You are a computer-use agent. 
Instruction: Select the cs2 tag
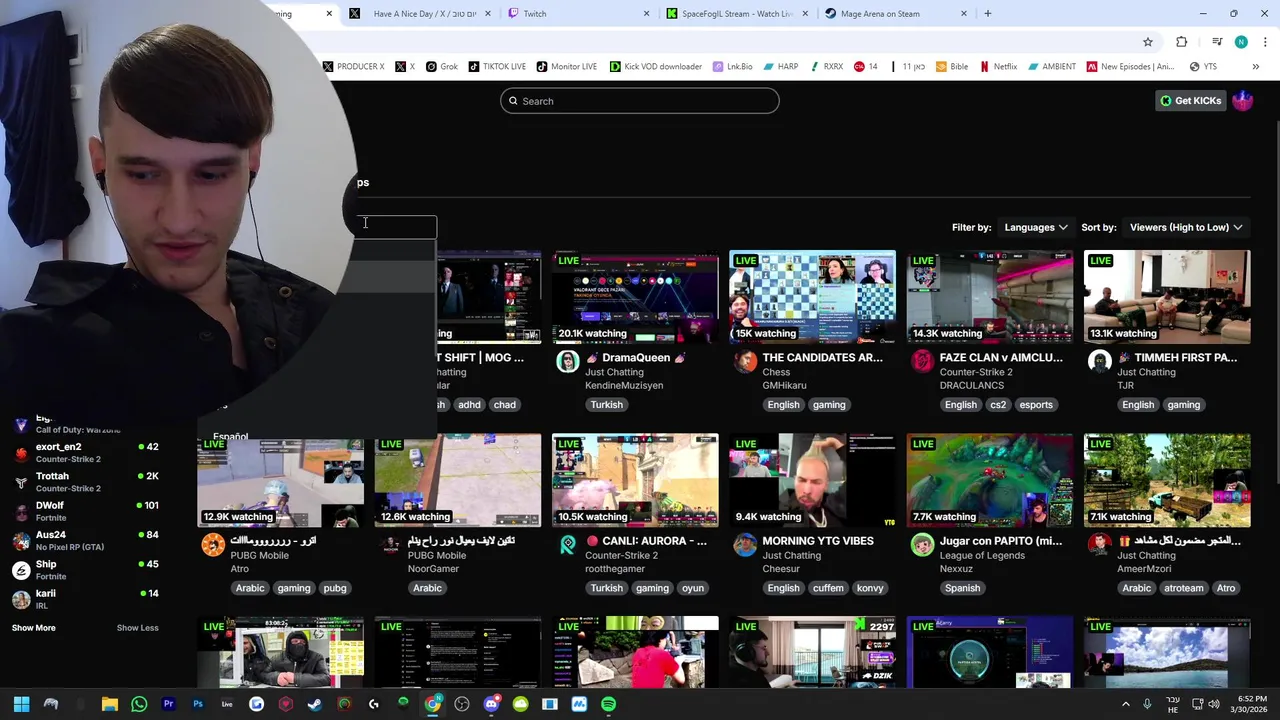coord(998,405)
